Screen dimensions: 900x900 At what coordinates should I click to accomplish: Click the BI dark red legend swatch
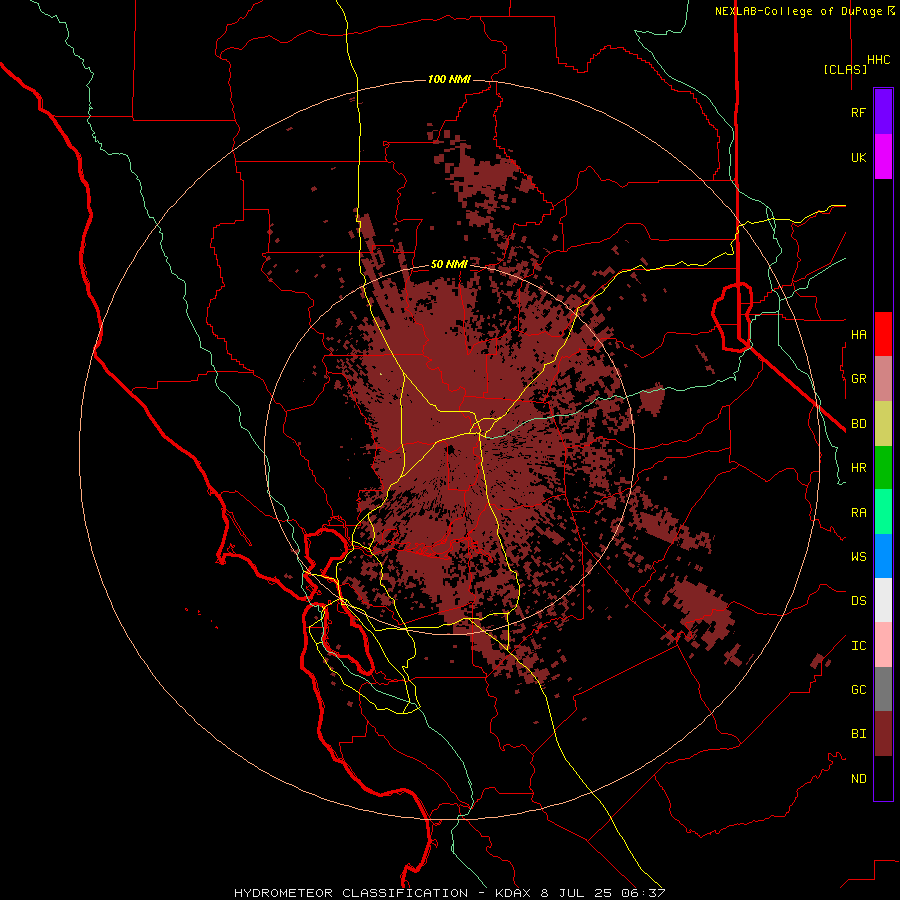[x=883, y=734]
